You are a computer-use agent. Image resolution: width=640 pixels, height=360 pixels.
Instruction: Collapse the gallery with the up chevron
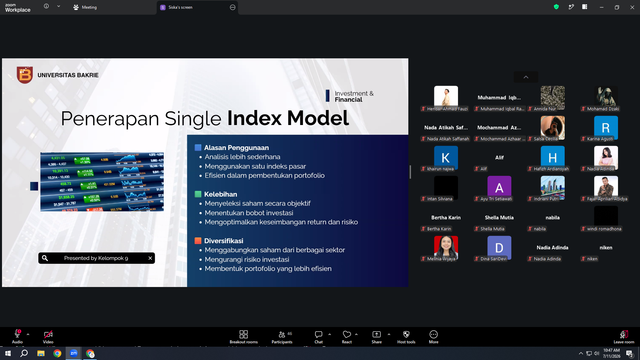526,77
